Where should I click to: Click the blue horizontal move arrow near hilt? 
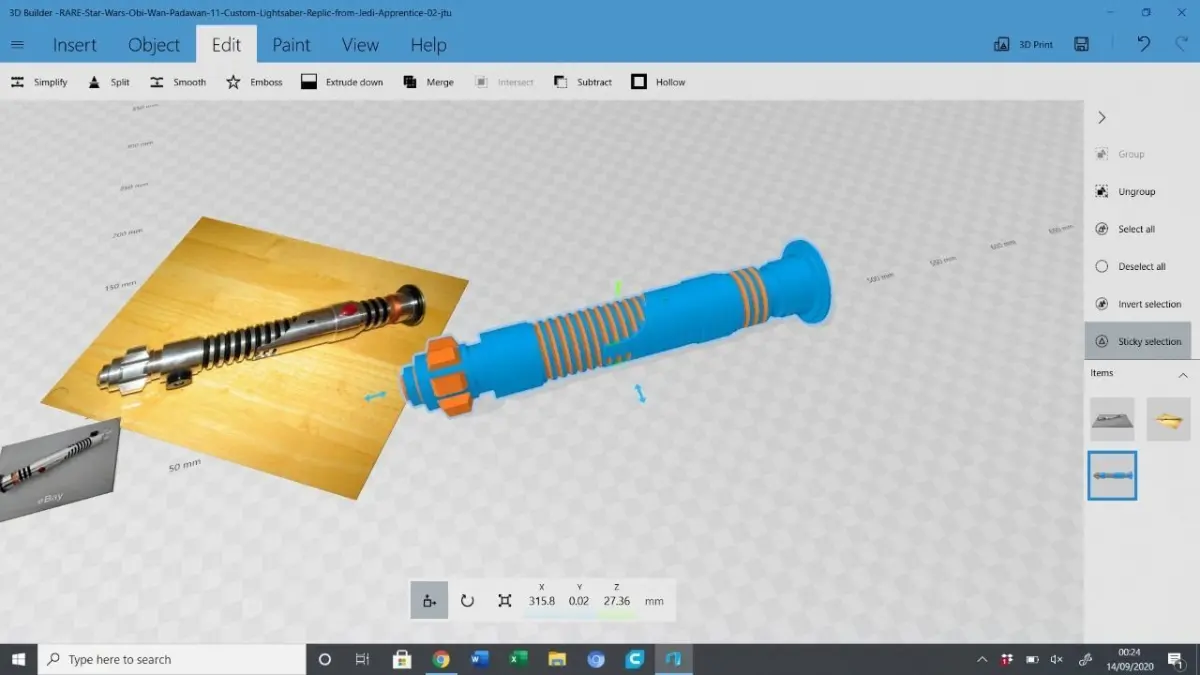pyautogui.click(x=375, y=397)
